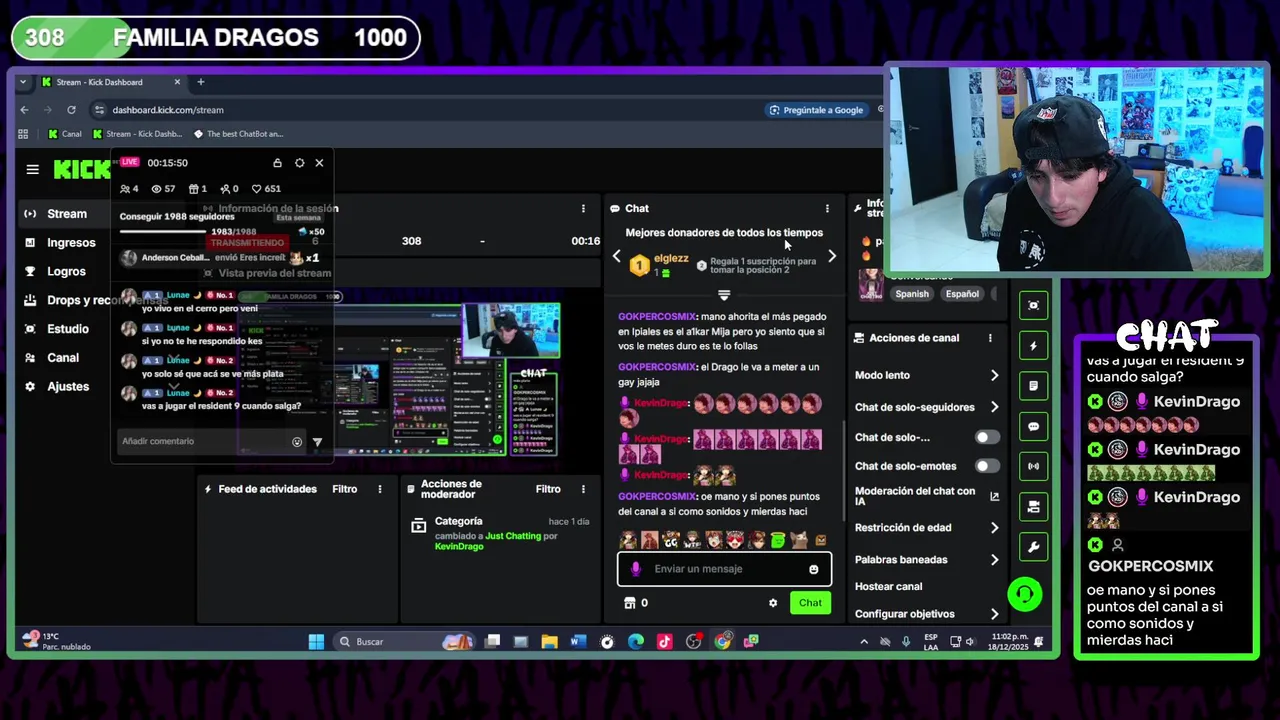Click the channel actions widget button

(x=1033, y=507)
